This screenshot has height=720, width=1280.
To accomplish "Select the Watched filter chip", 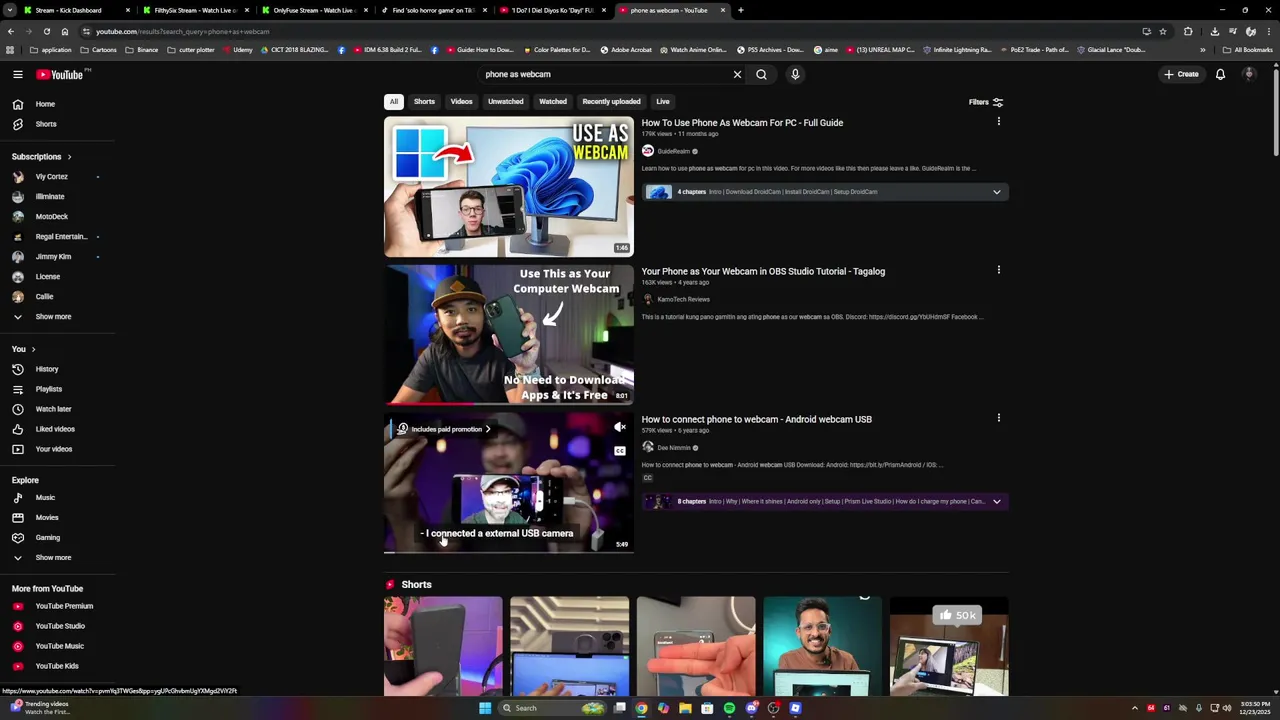I will [553, 101].
